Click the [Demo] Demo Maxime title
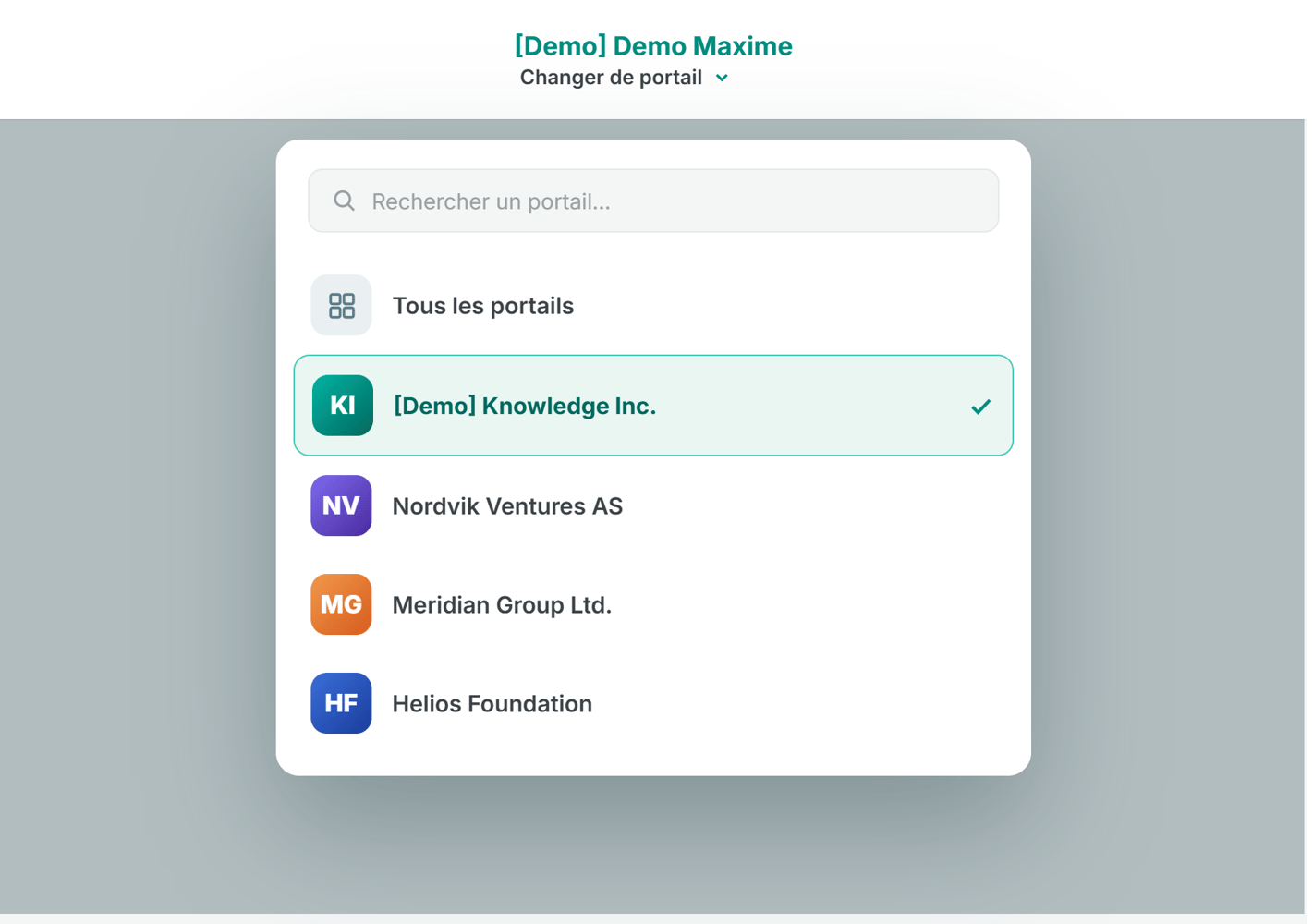 click(653, 45)
